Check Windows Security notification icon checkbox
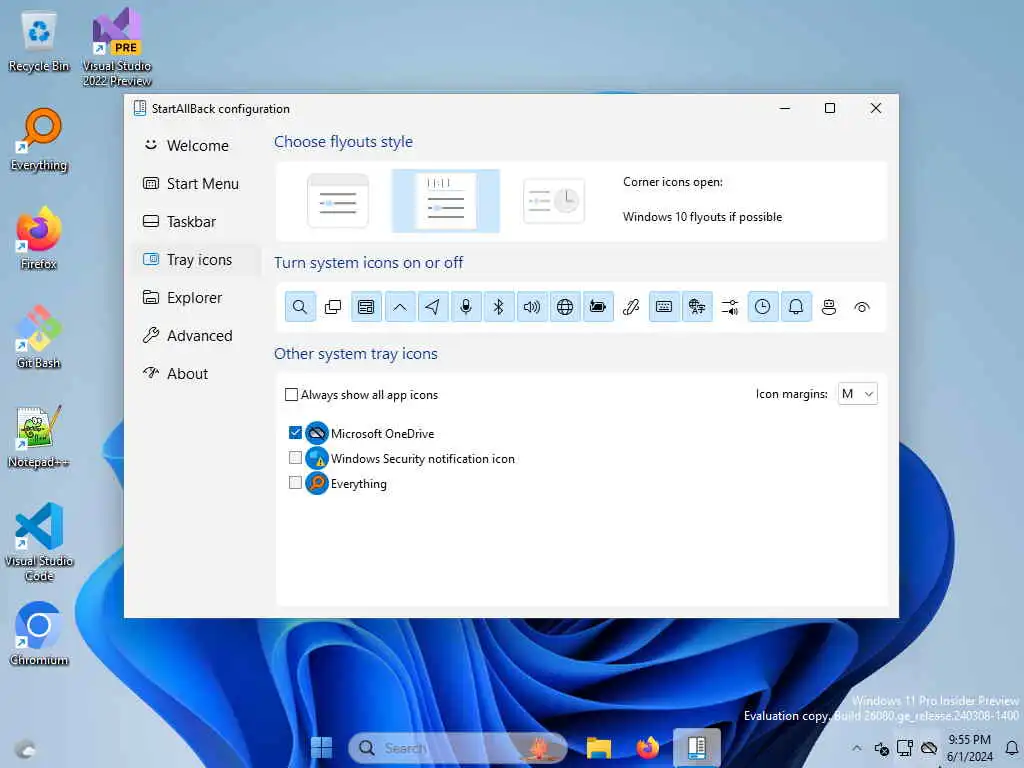Viewport: 1024px width, 768px height. pos(295,458)
